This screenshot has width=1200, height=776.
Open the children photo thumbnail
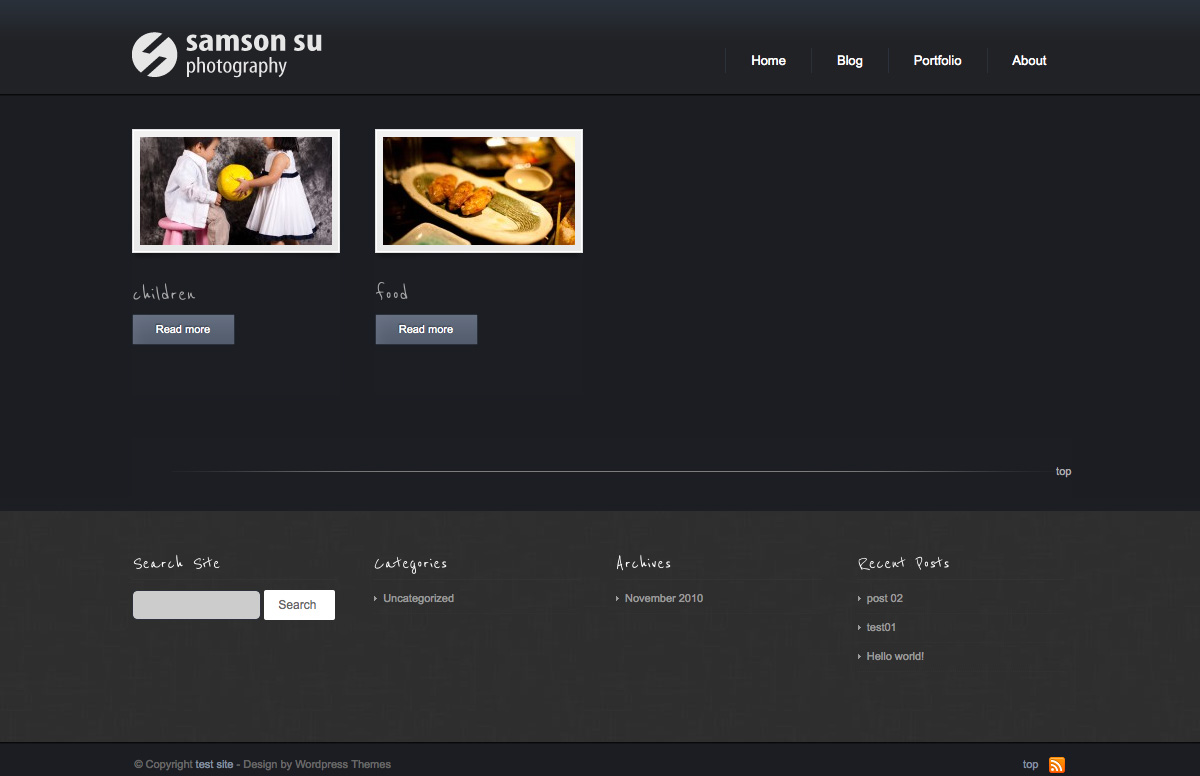pos(236,191)
